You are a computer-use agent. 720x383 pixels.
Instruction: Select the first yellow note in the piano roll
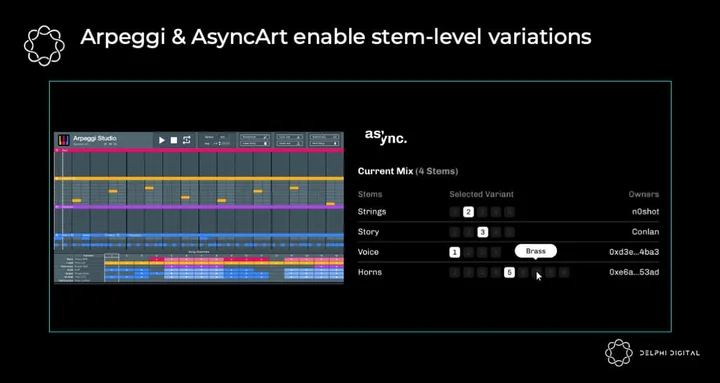click(76, 201)
